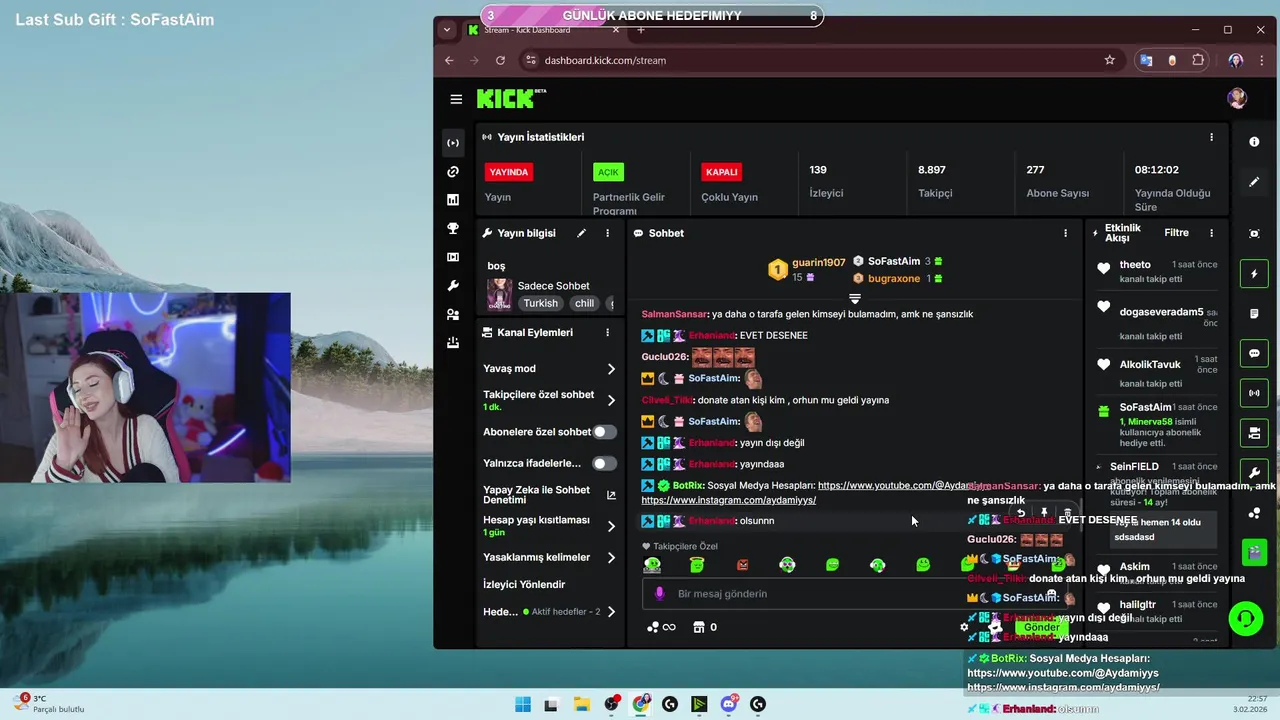
Task: Click İzleyici Yönlendir
Action: point(524,584)
